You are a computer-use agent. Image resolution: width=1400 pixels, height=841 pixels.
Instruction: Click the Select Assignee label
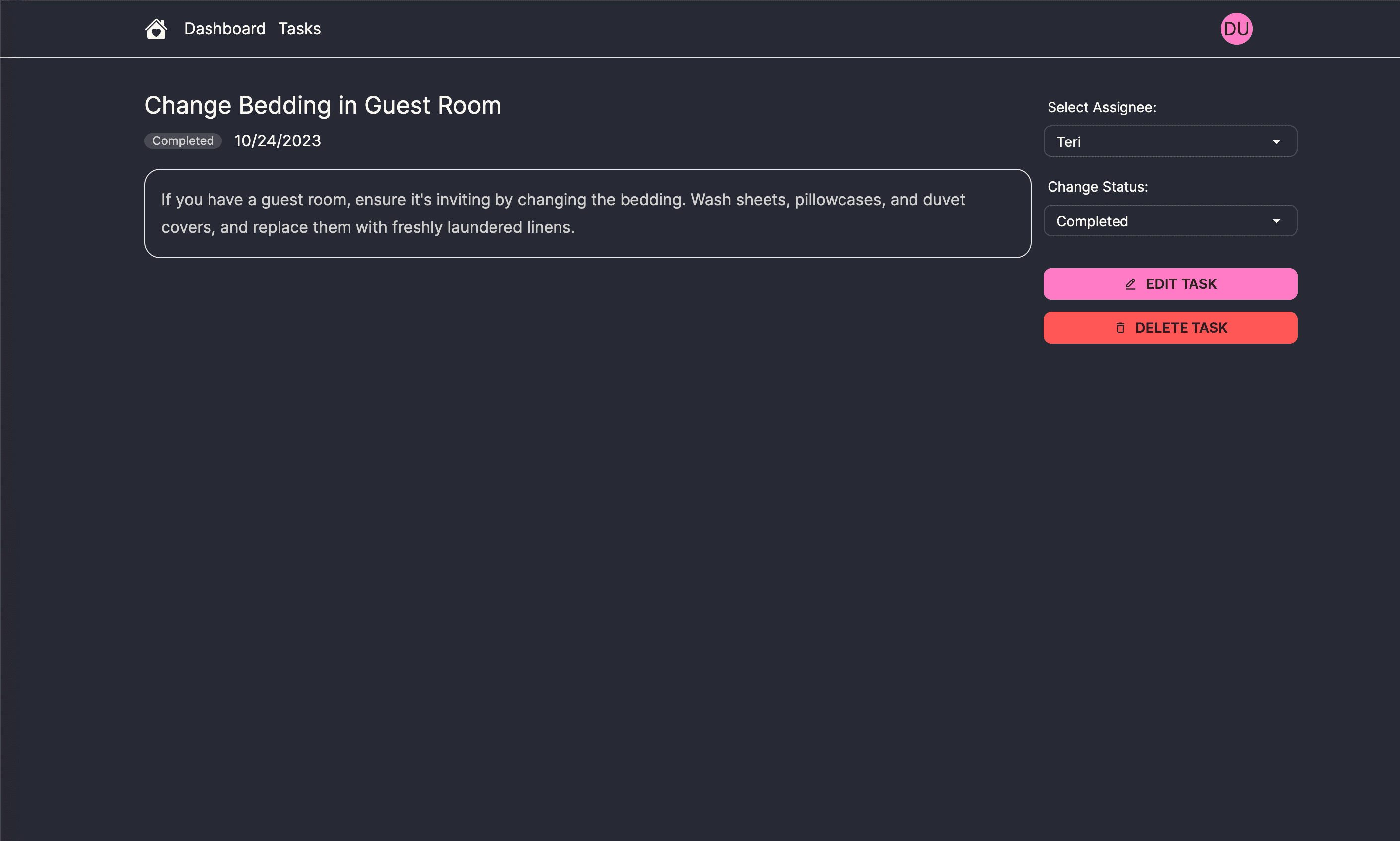coord(1102,107)
